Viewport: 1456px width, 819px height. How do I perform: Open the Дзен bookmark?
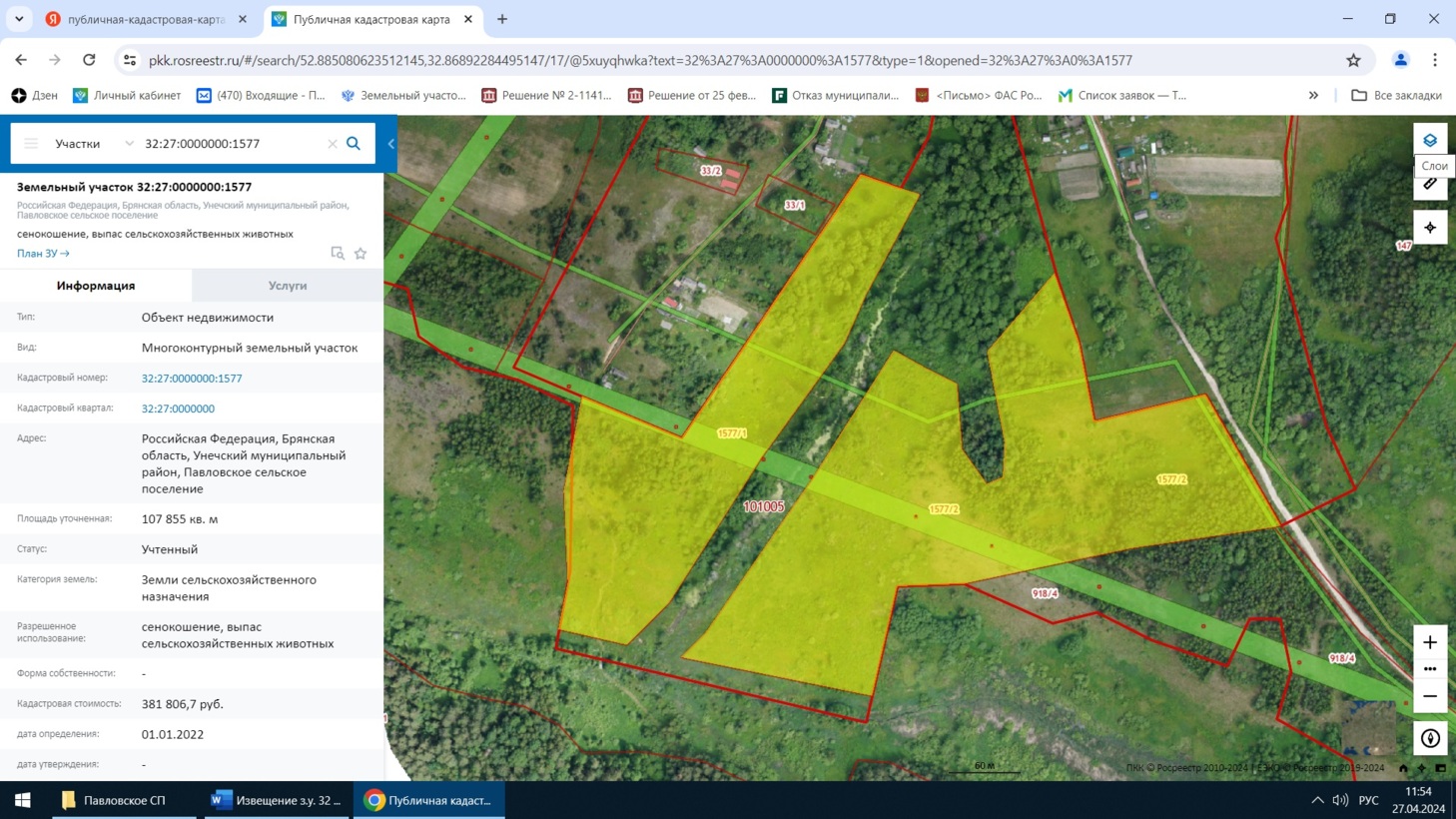(x=35, y=96)
